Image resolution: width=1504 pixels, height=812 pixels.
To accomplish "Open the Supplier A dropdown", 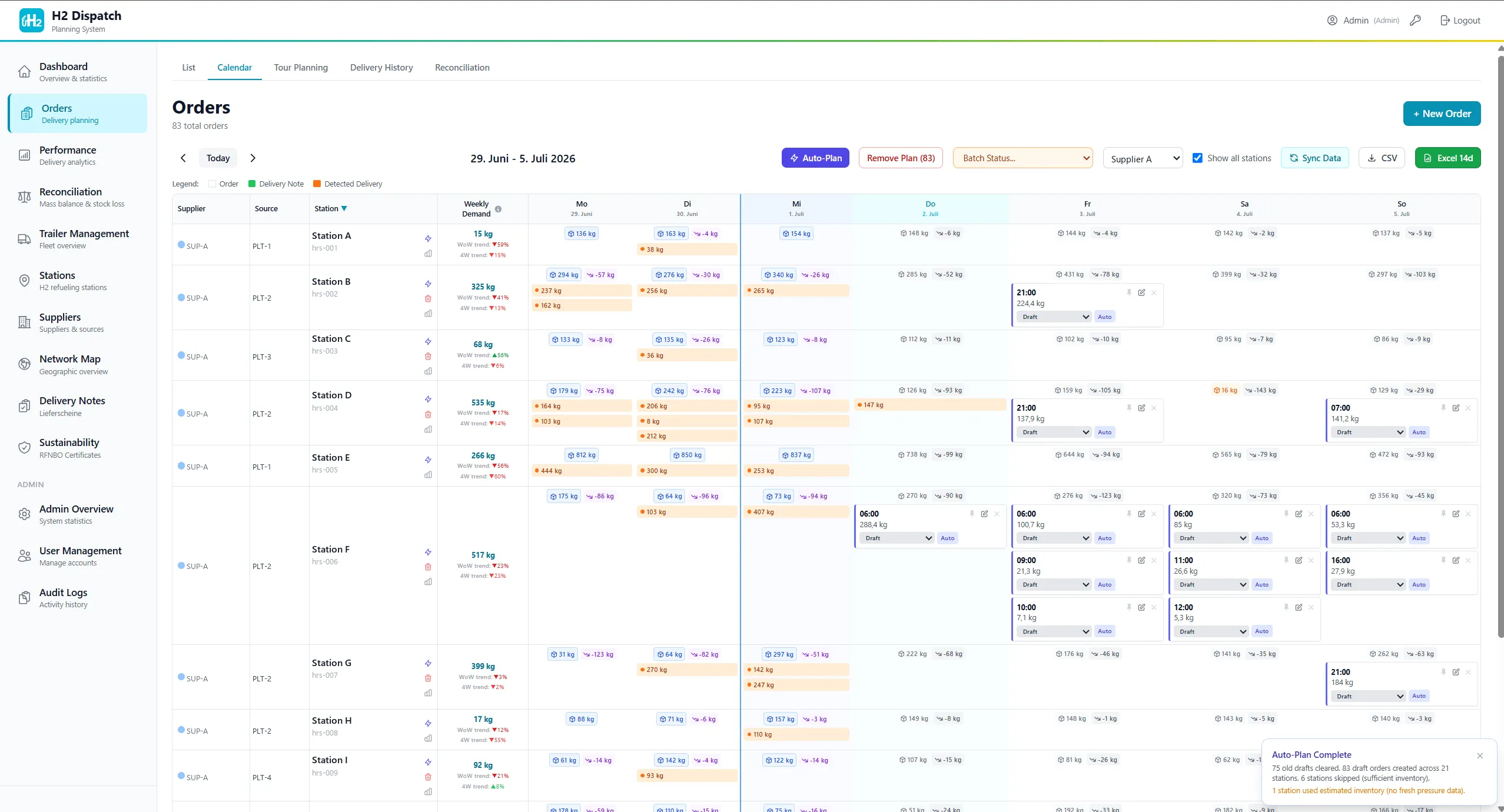I will pyautogui.click(x=1143, y=158).
